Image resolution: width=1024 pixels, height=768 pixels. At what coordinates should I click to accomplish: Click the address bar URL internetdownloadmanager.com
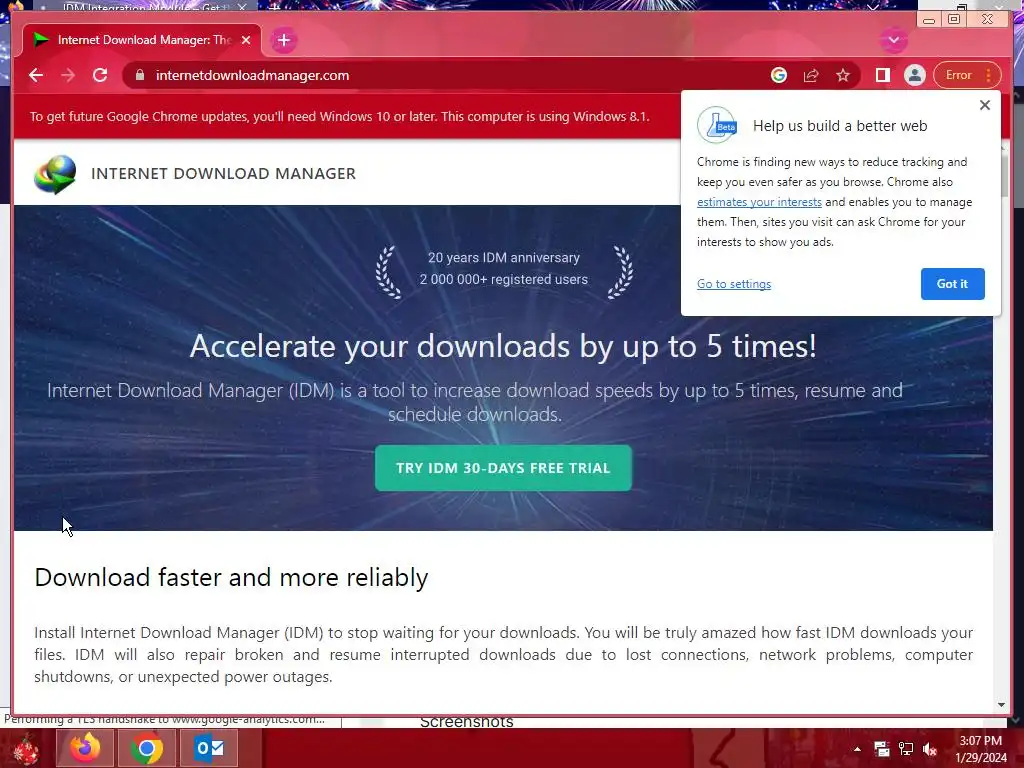pos(252,75)
